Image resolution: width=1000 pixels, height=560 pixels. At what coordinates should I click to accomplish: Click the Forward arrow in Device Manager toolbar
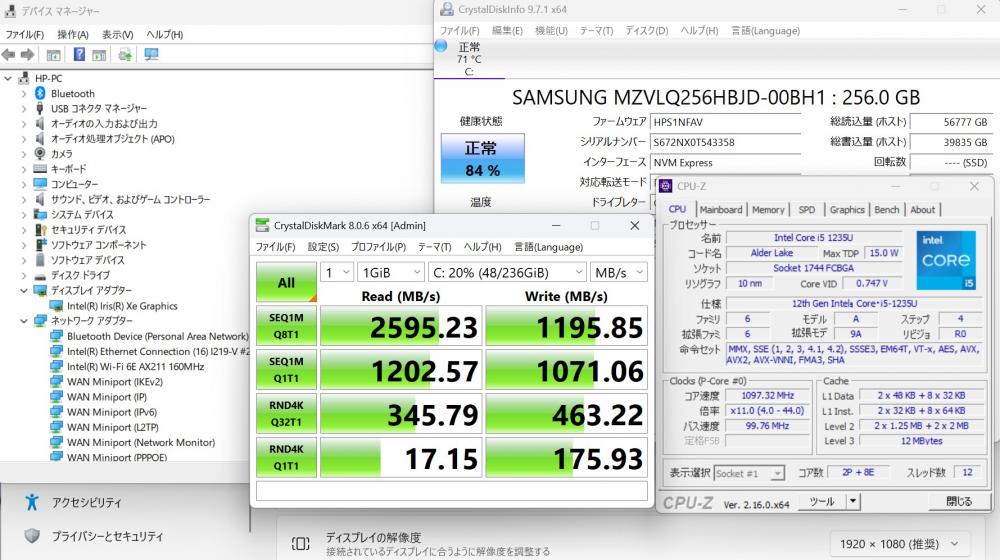[27, 55]
